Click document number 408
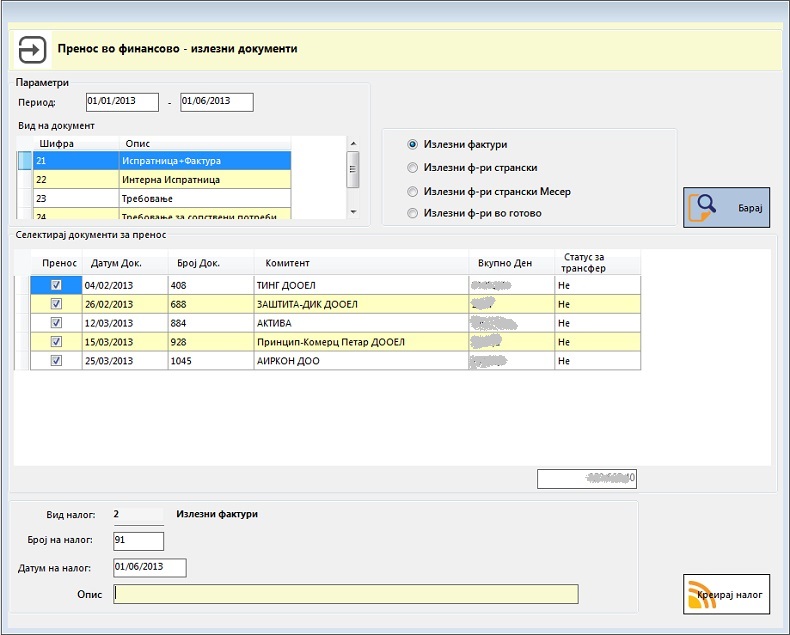This screenshot has width=790, height=635. (x=211, y=285)
